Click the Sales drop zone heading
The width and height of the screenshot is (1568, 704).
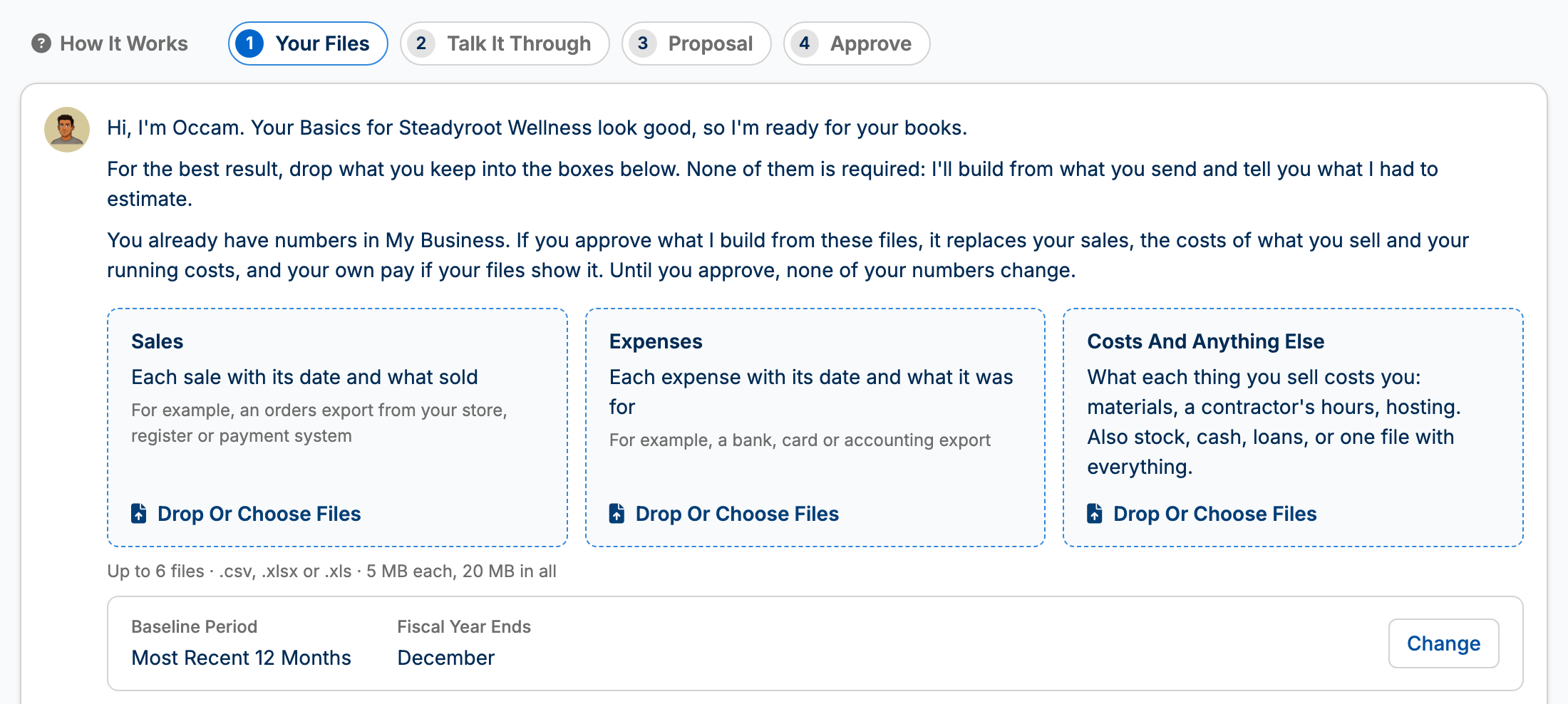click(x=158, y=341)
